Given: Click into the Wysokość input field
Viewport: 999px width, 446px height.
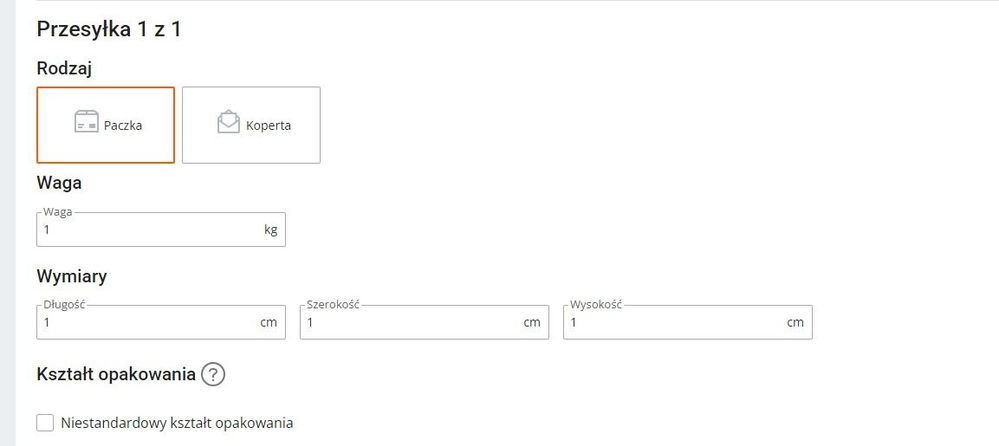Looking at the screenshot, I should (672, 323).
